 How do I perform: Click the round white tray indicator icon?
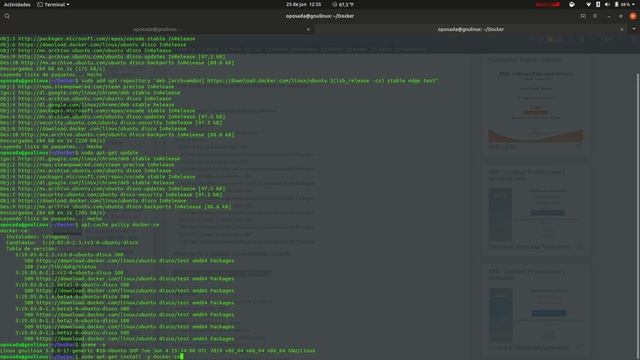[x=572, y=4]
